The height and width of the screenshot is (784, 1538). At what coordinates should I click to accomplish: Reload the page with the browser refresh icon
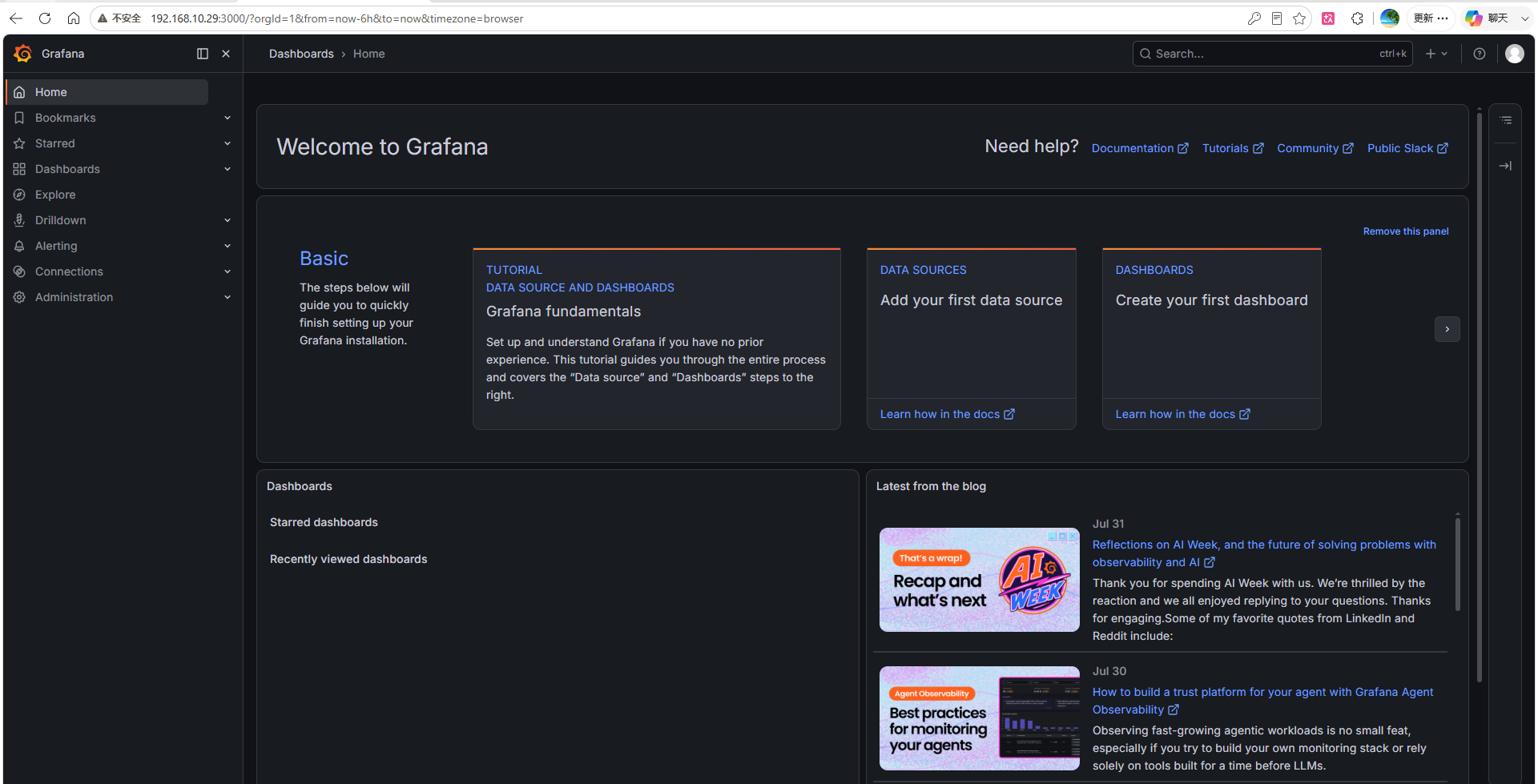pyautogui.click(x=45, y=18)
